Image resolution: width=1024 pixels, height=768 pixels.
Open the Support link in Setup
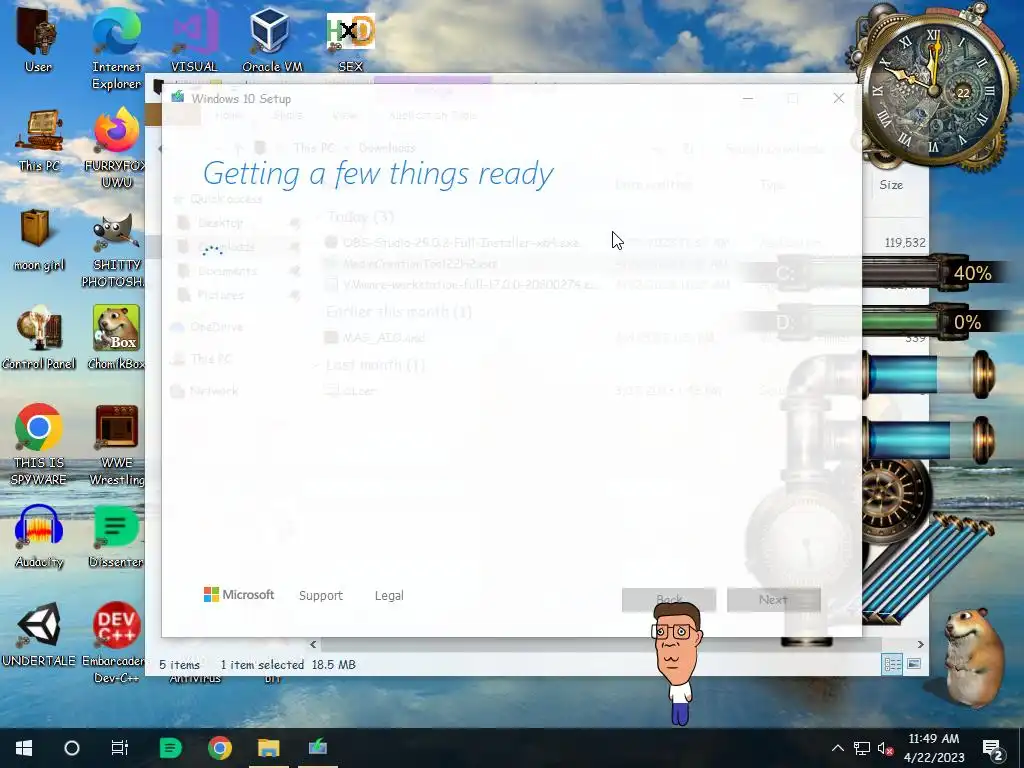(321, 596)
